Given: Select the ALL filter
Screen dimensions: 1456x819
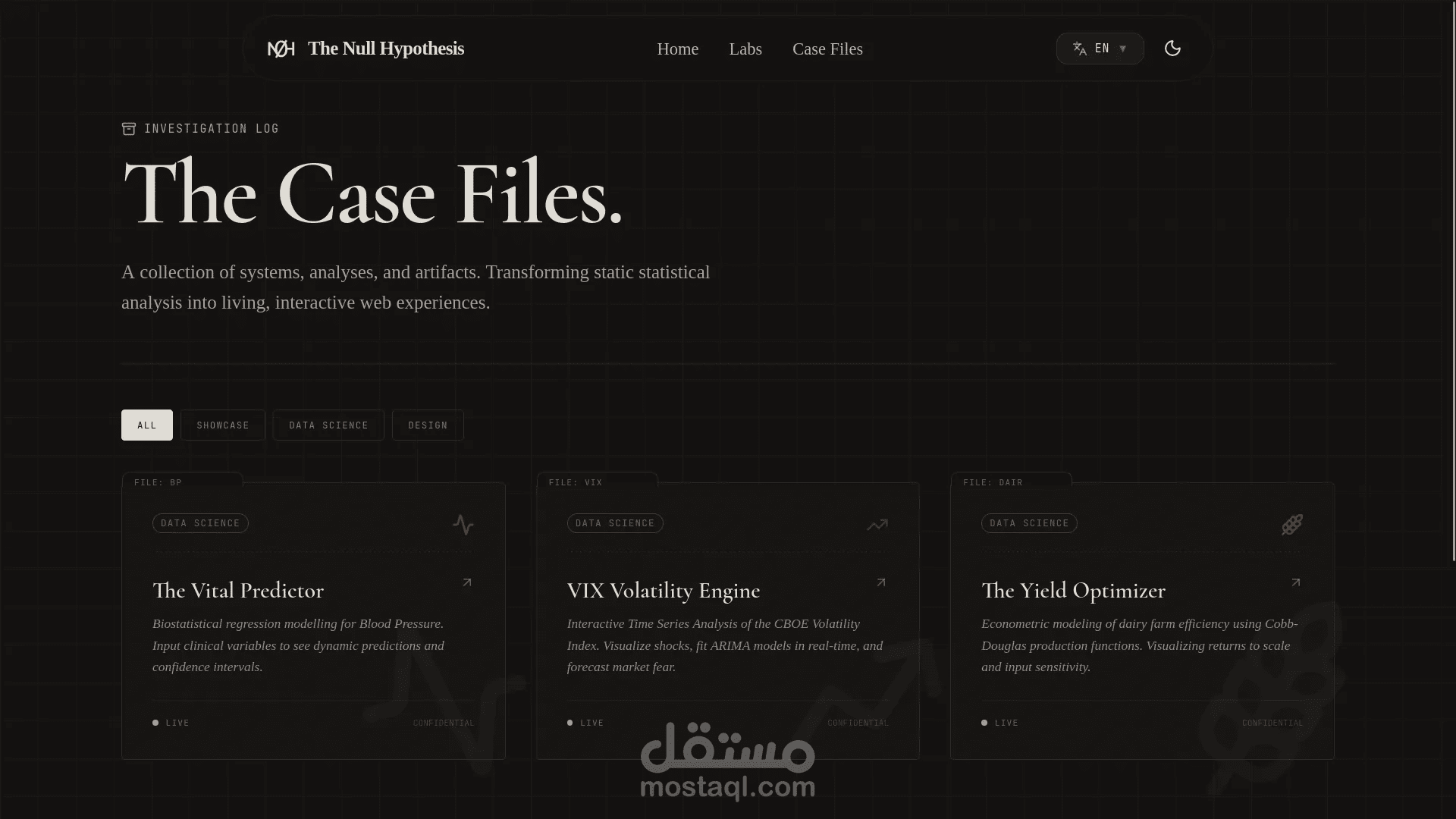Looking at the screenshot, I should (x=147, y=425).
